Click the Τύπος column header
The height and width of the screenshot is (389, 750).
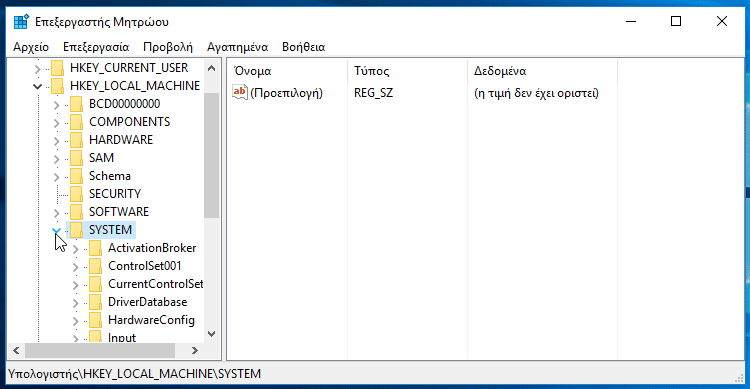pyautogui.click(x=408, y=71)
